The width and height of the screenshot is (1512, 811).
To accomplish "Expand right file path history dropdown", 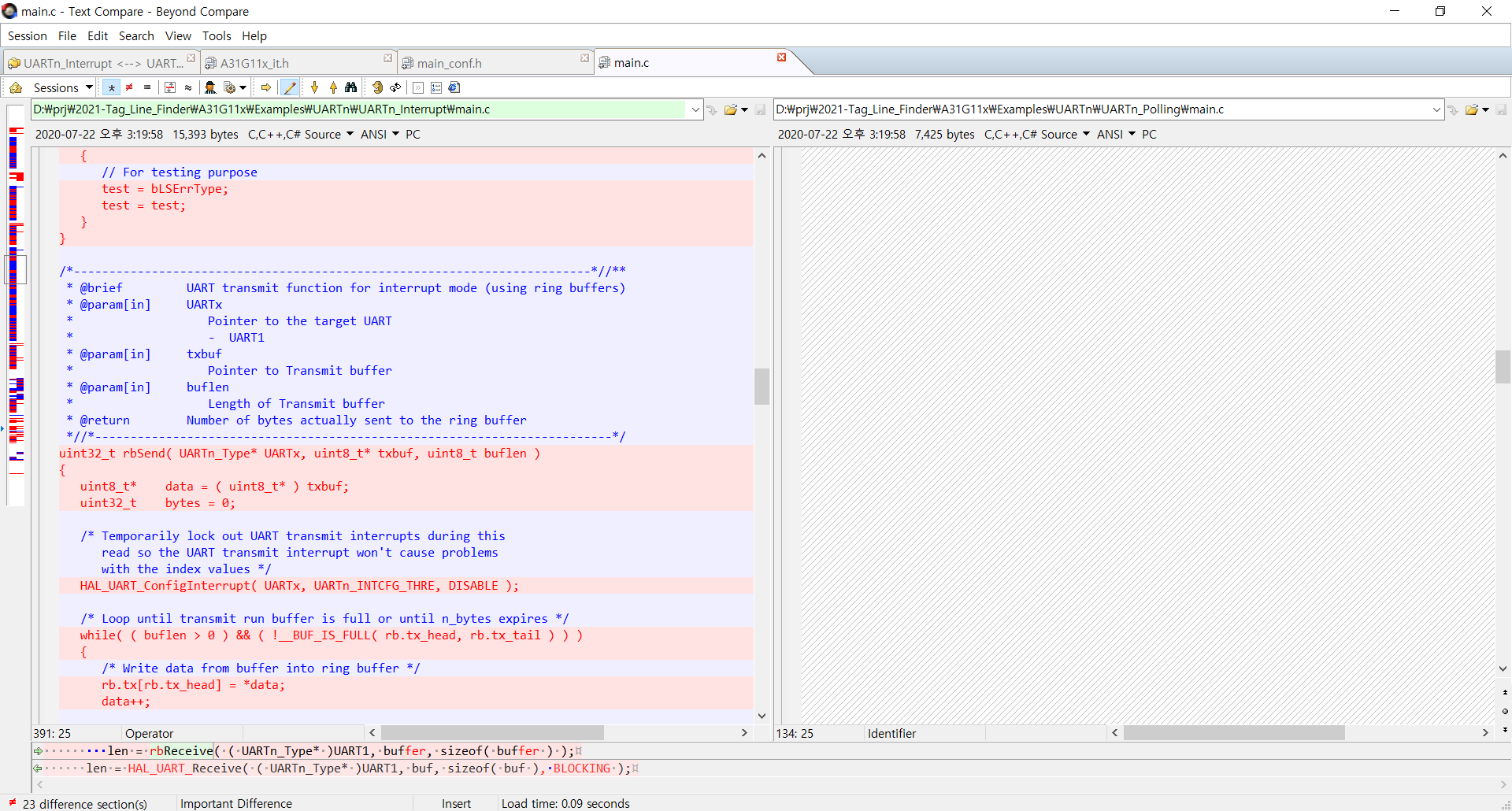I will [1436, 109].
